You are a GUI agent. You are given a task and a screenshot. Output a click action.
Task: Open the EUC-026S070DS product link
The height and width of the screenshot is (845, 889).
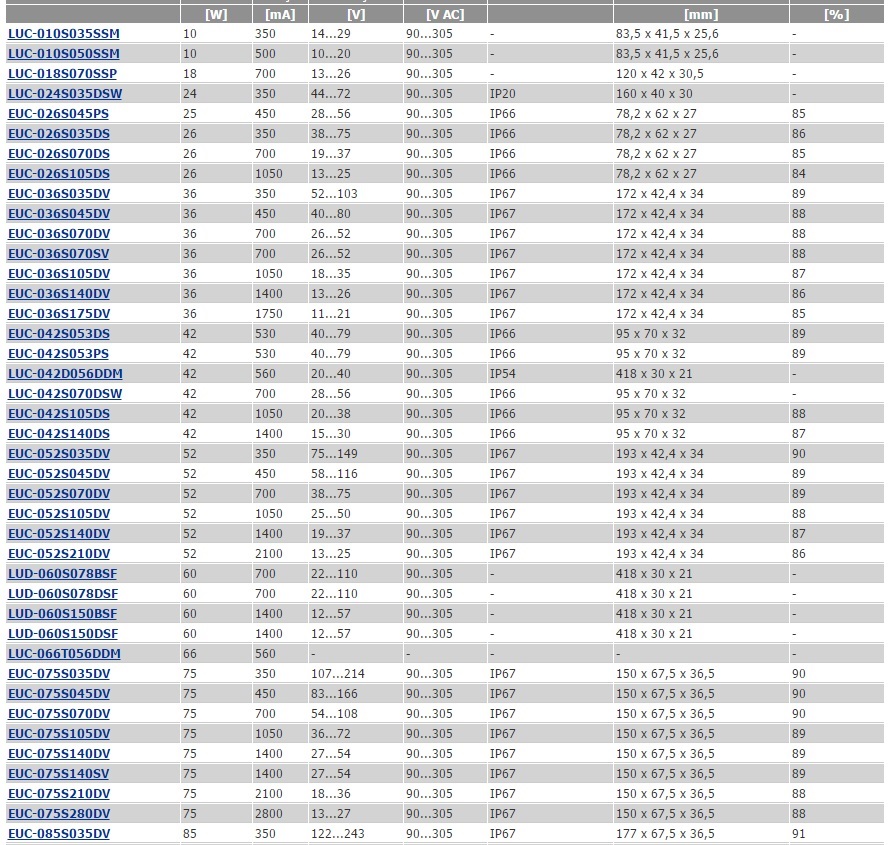[x=59, y=154]
